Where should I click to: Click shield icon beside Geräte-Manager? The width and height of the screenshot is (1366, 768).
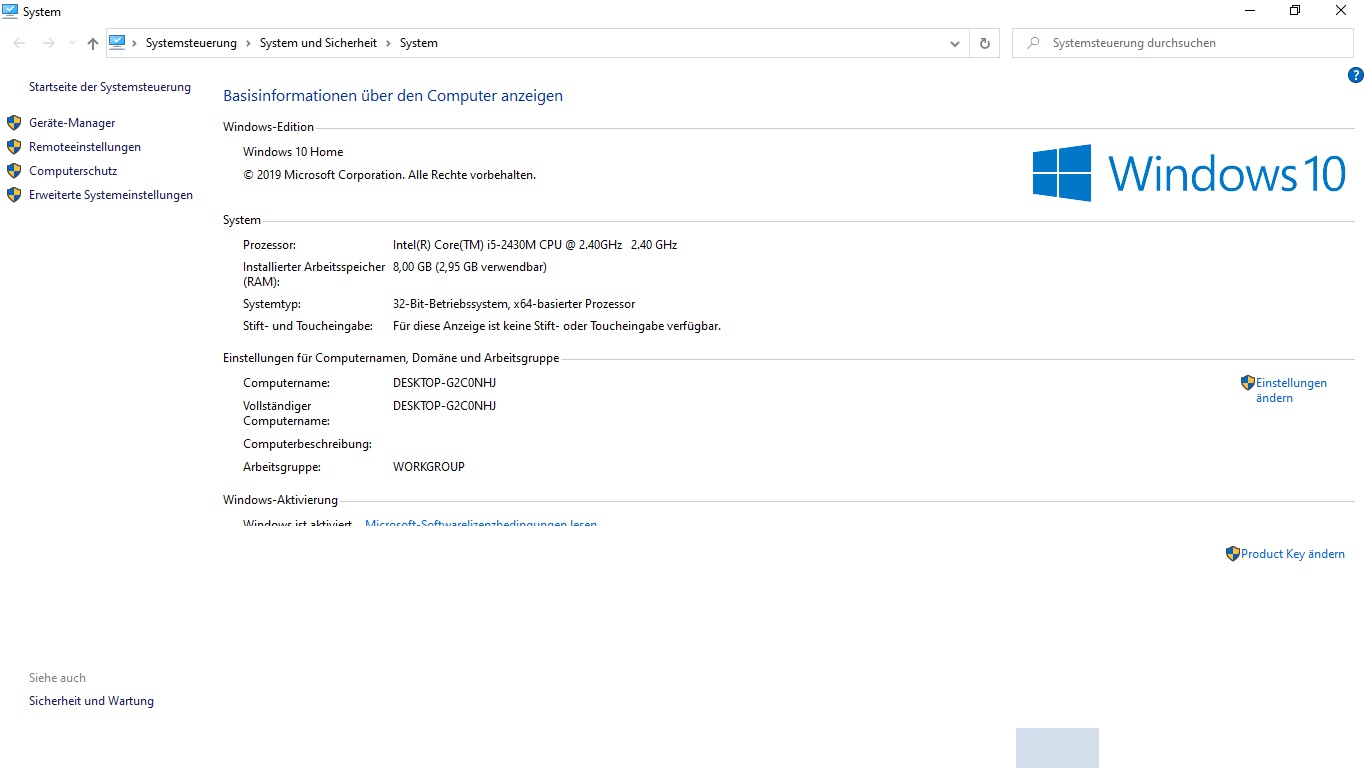(x=14, y=123)
